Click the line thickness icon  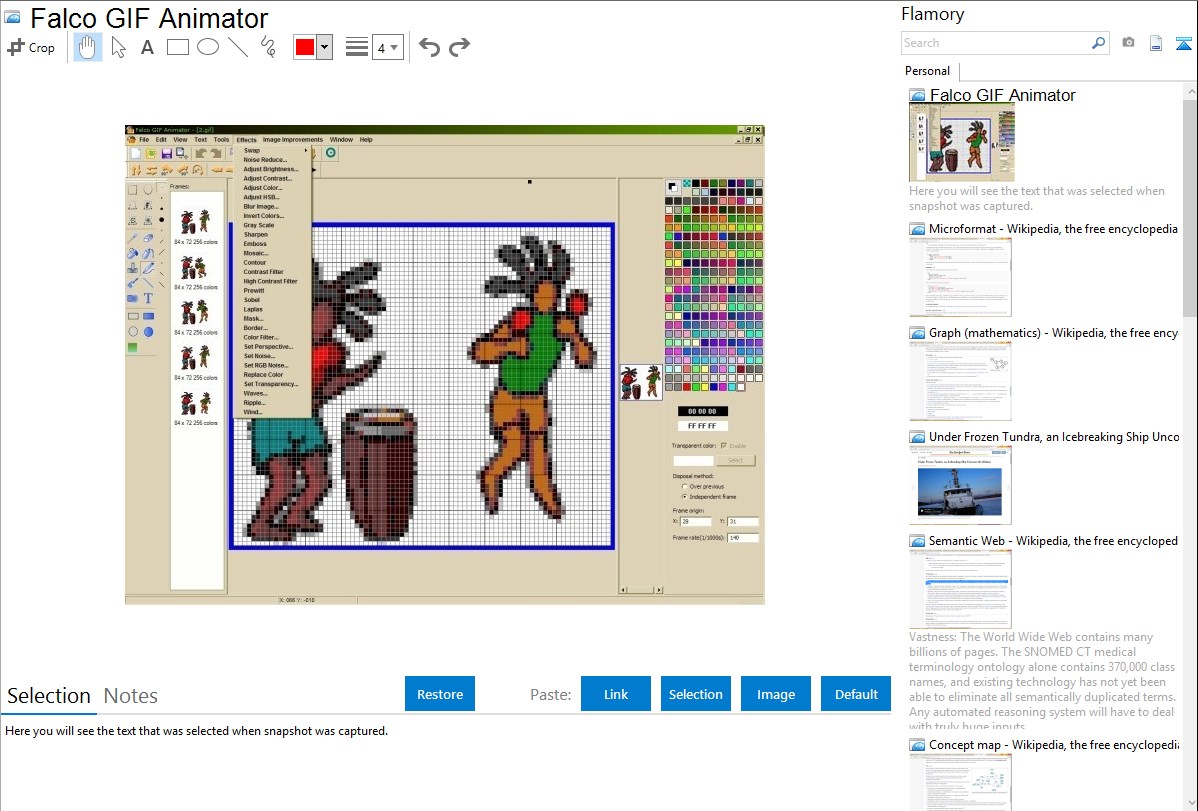(357, 47)
